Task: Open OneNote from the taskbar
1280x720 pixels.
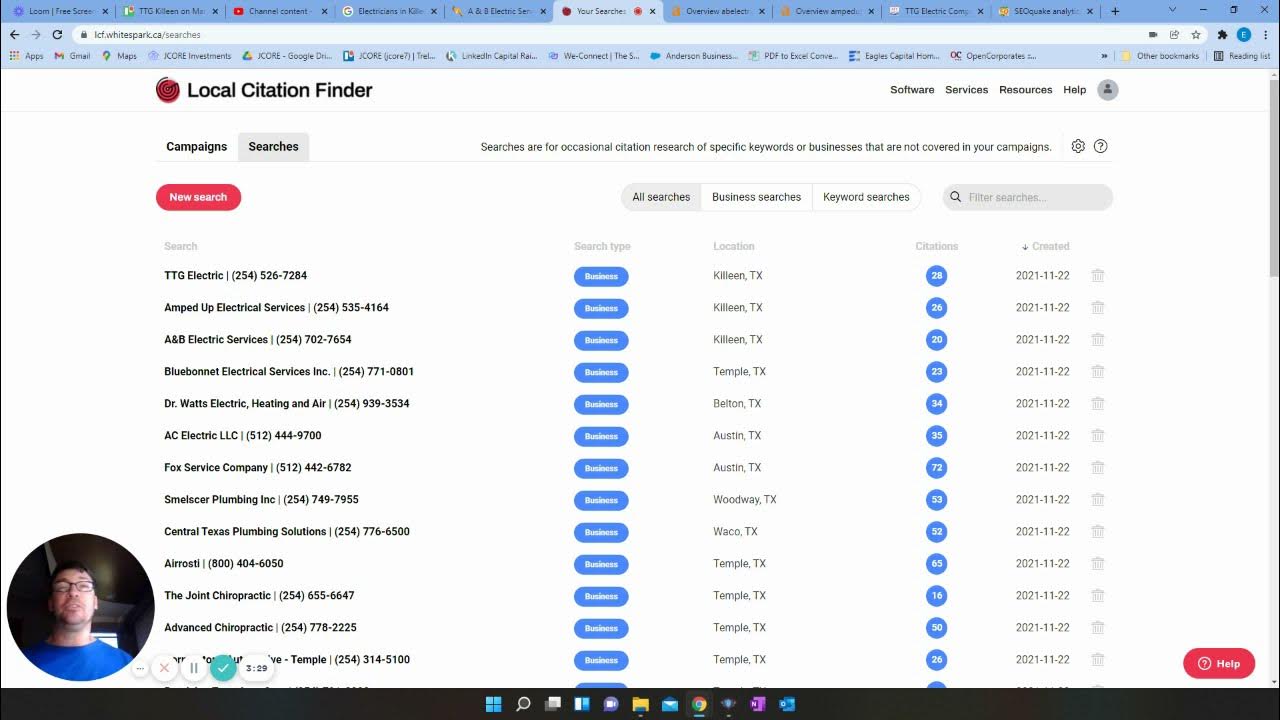Action: click(x=757, y=704)
